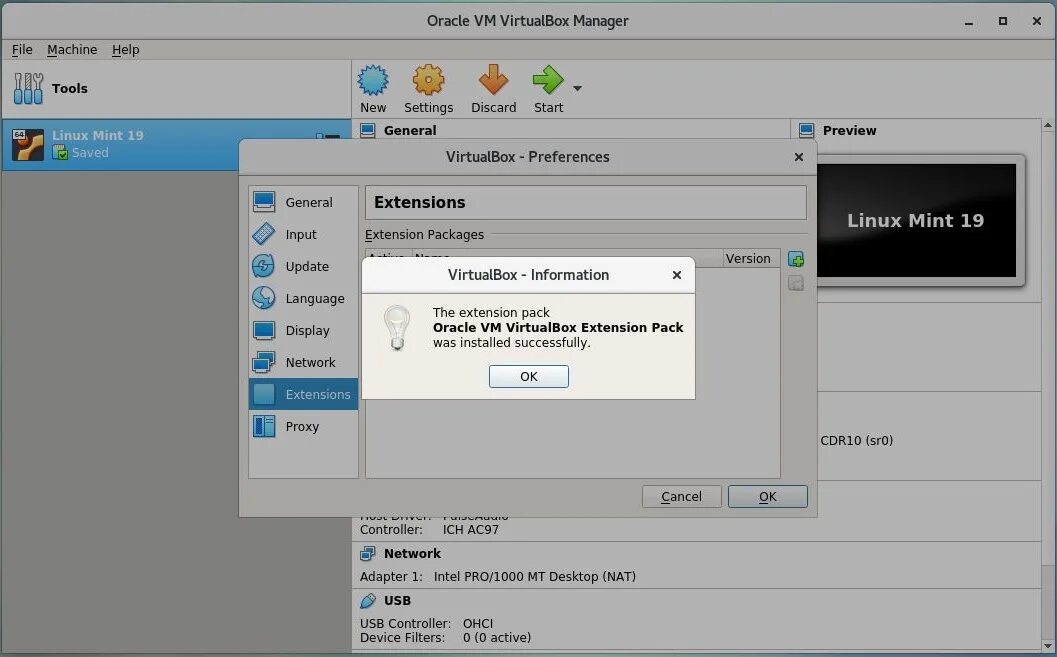Cancel the Preferences dialog
1057x657 pixels.
[681, 497]
